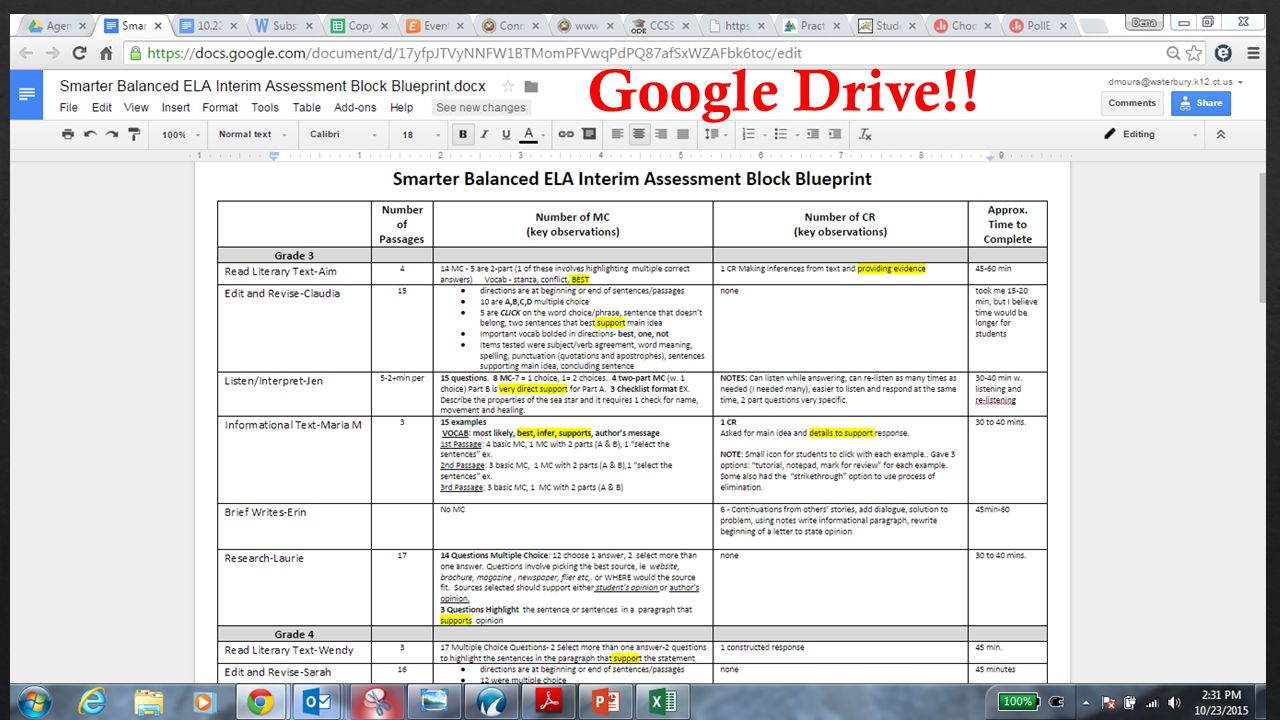Open the zoom 100% dropdown
Image resolution: width=1280 pixels, height=720 pixels.
180,134
